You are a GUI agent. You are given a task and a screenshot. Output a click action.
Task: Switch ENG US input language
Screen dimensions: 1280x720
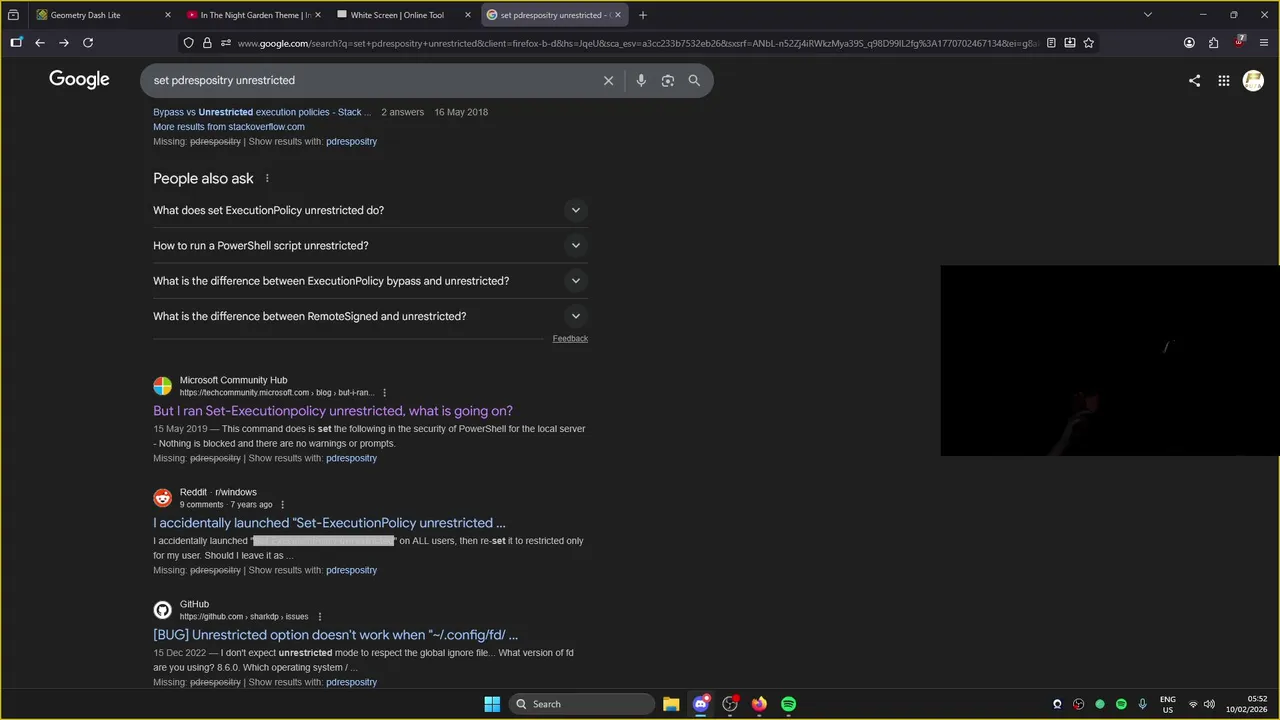(1167, 704)
